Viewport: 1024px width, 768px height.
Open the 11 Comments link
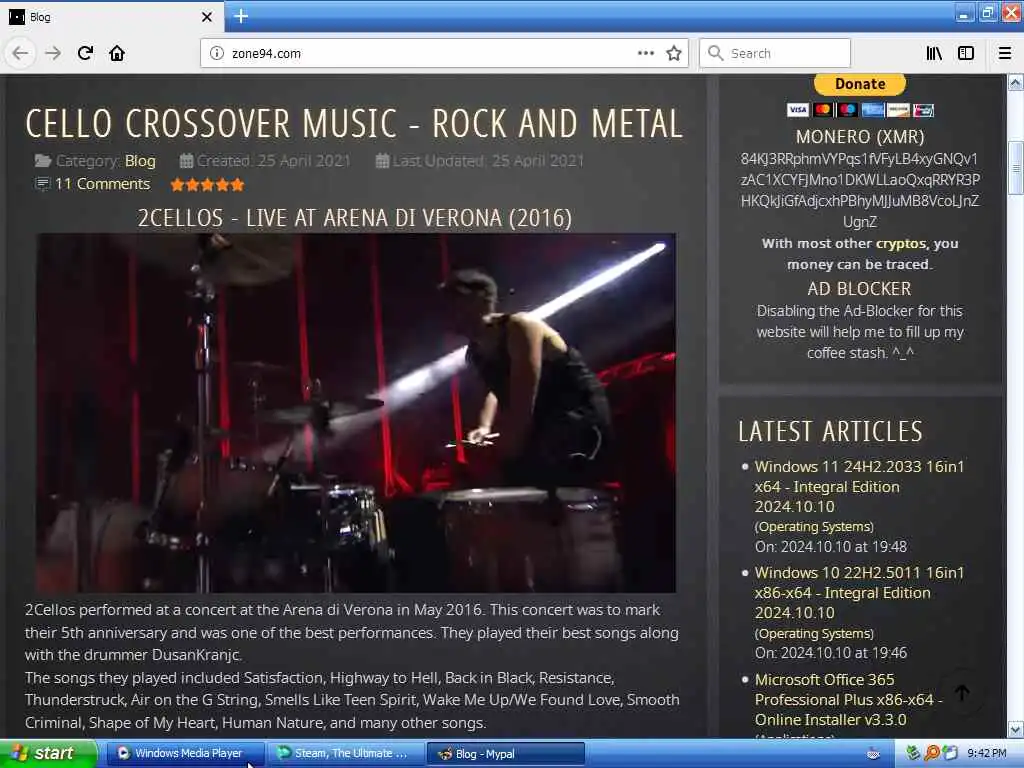coord(103,184)
